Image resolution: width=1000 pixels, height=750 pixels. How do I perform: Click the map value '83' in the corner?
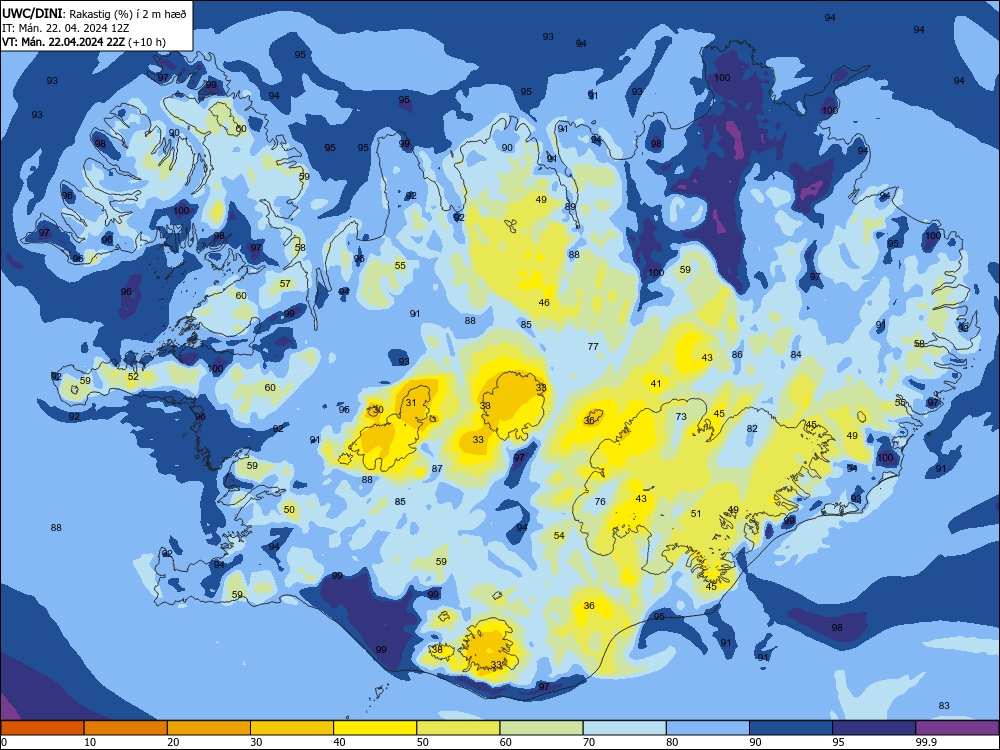pos(944,705)
